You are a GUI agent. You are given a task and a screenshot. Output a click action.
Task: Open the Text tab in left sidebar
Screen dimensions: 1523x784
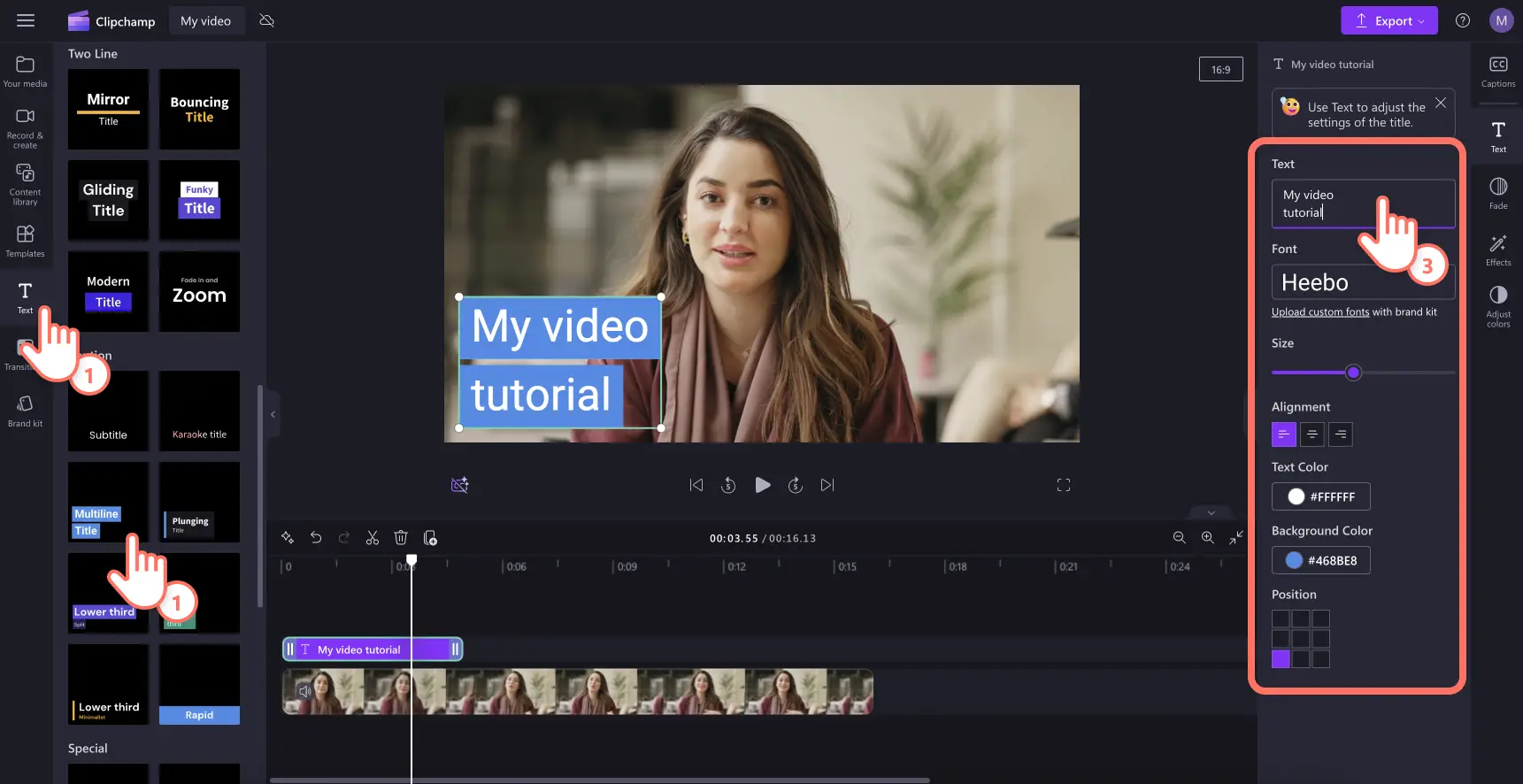click(x=25, y=297)
